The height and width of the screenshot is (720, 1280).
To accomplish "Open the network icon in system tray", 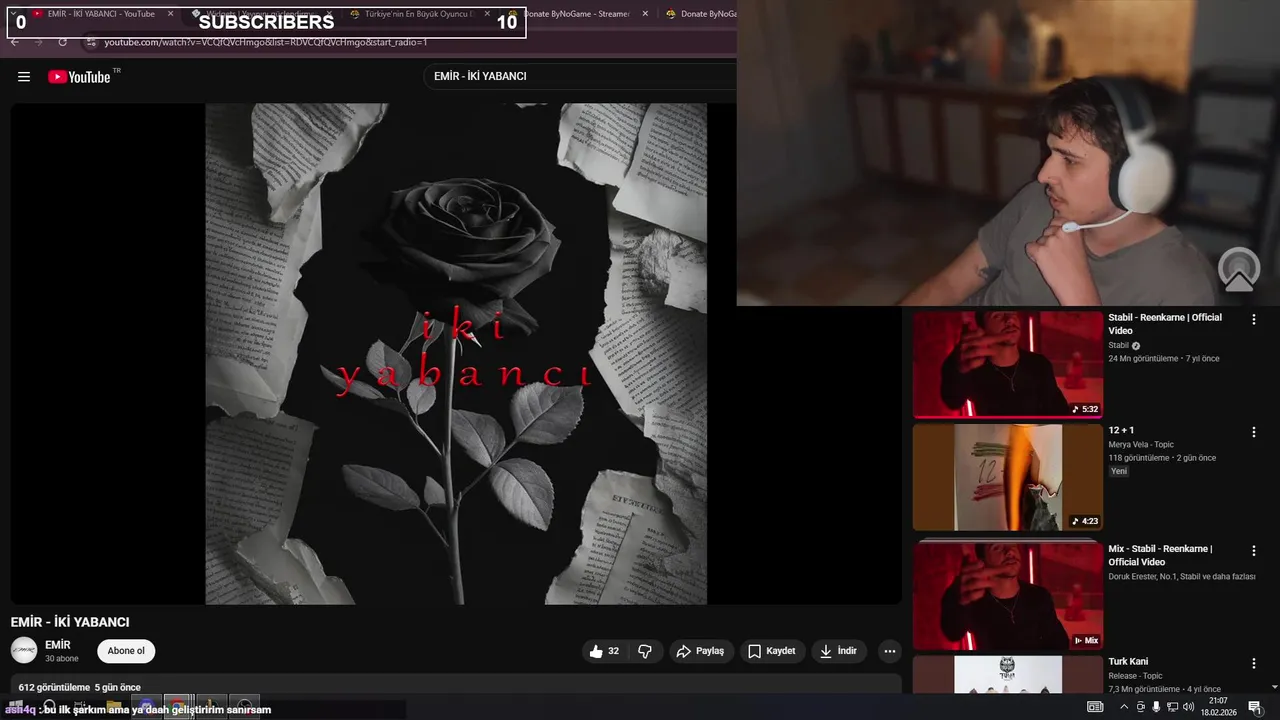I will (1172, 707).
